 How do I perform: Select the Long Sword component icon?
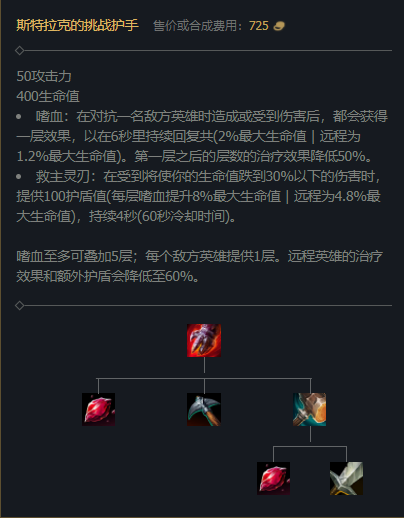click(x=346, y=478)
